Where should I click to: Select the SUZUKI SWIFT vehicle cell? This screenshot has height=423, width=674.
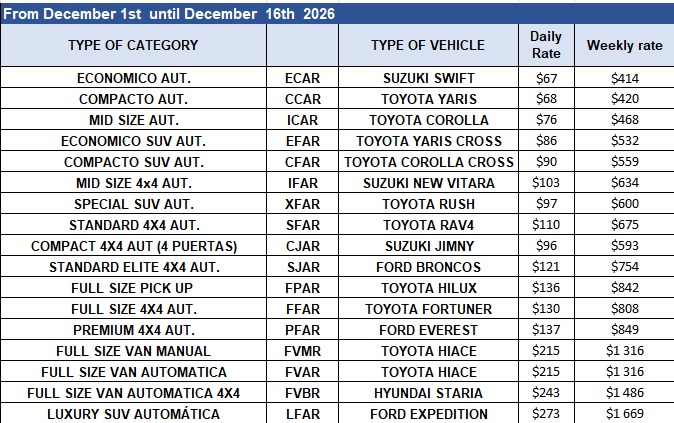tap(428, 78)
